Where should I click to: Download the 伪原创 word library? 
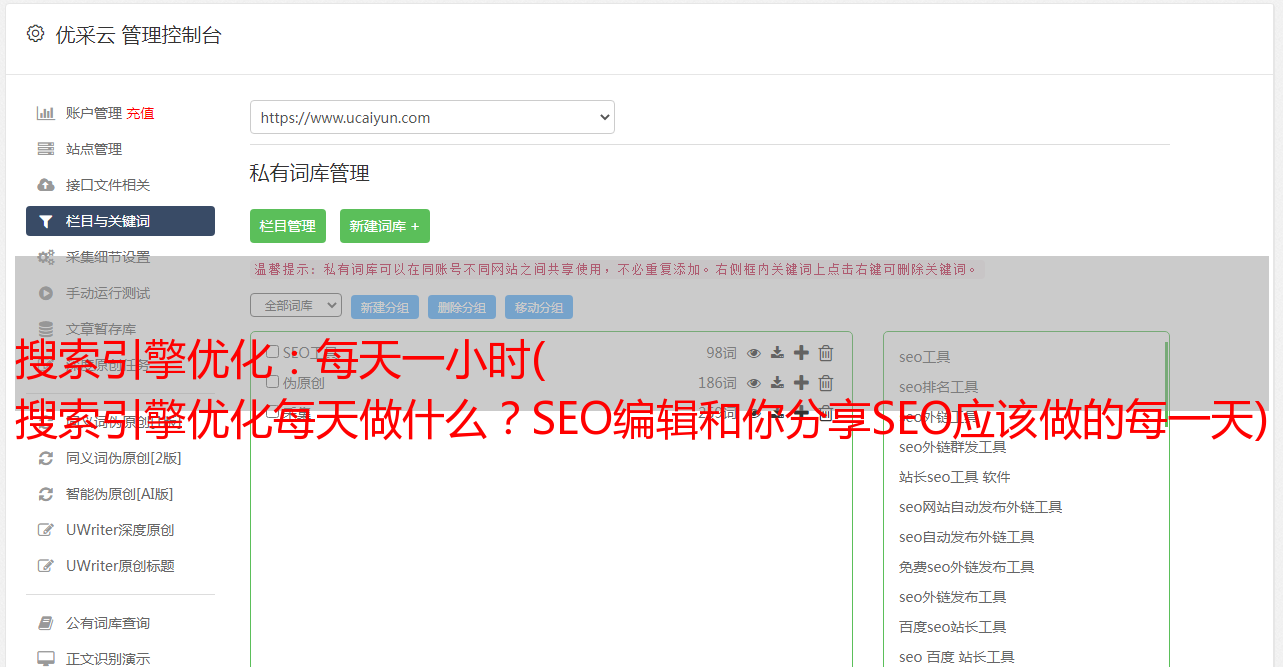pyautogui.click(x=777, y=383)
